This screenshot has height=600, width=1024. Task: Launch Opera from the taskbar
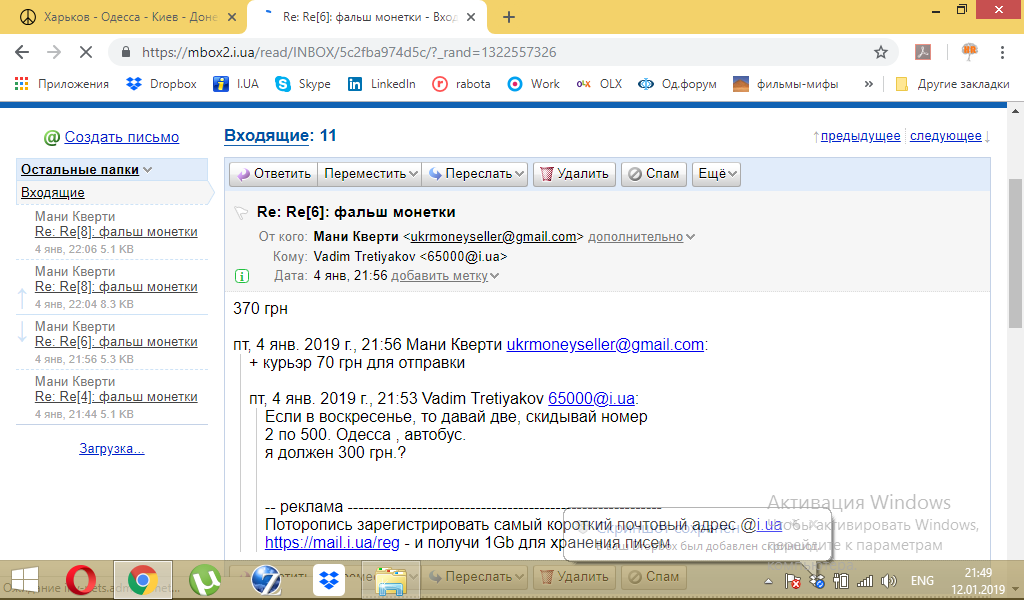point(81,580)
